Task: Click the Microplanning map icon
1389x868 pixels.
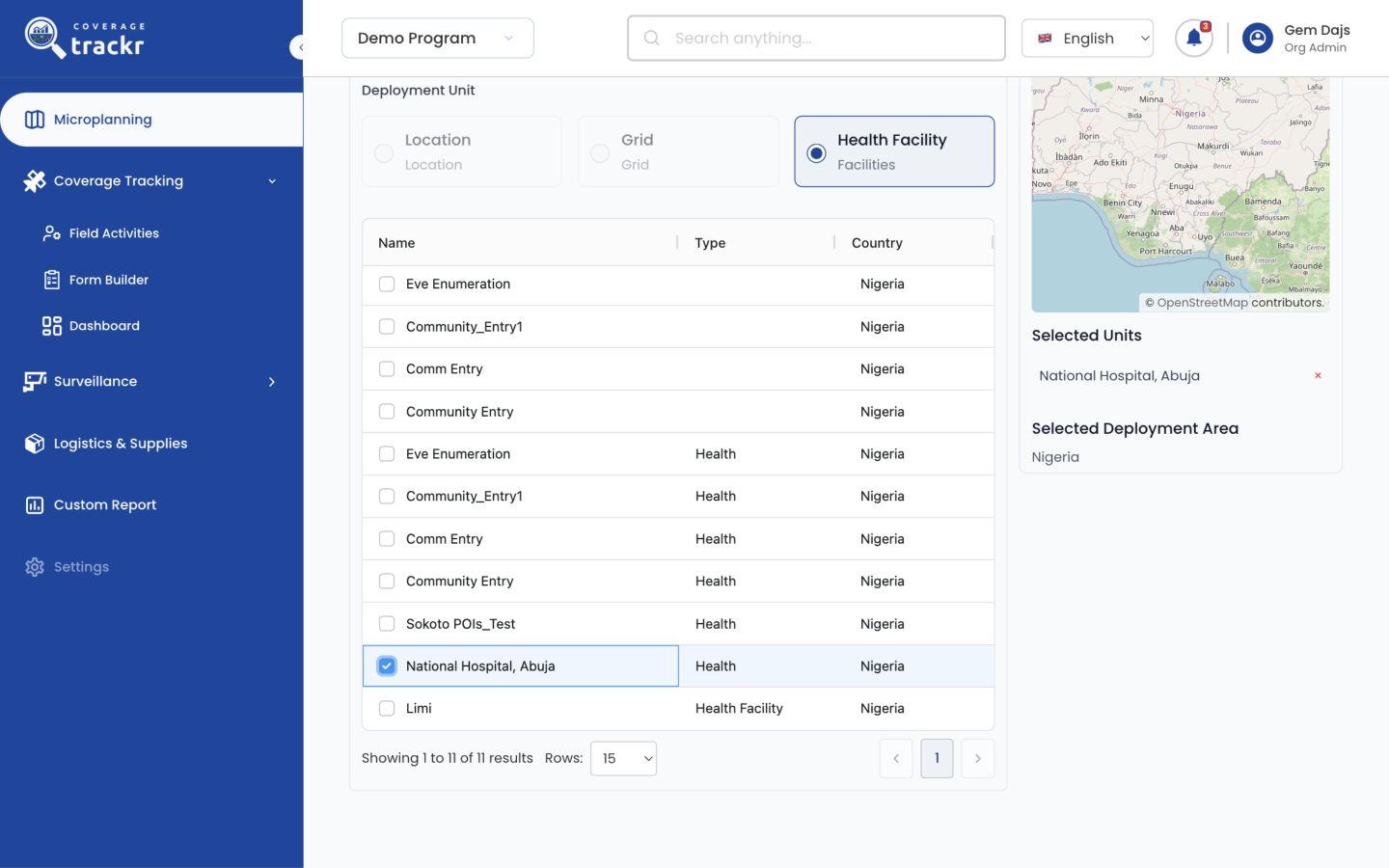Action: pyautogui.click(x=35, y=120)
